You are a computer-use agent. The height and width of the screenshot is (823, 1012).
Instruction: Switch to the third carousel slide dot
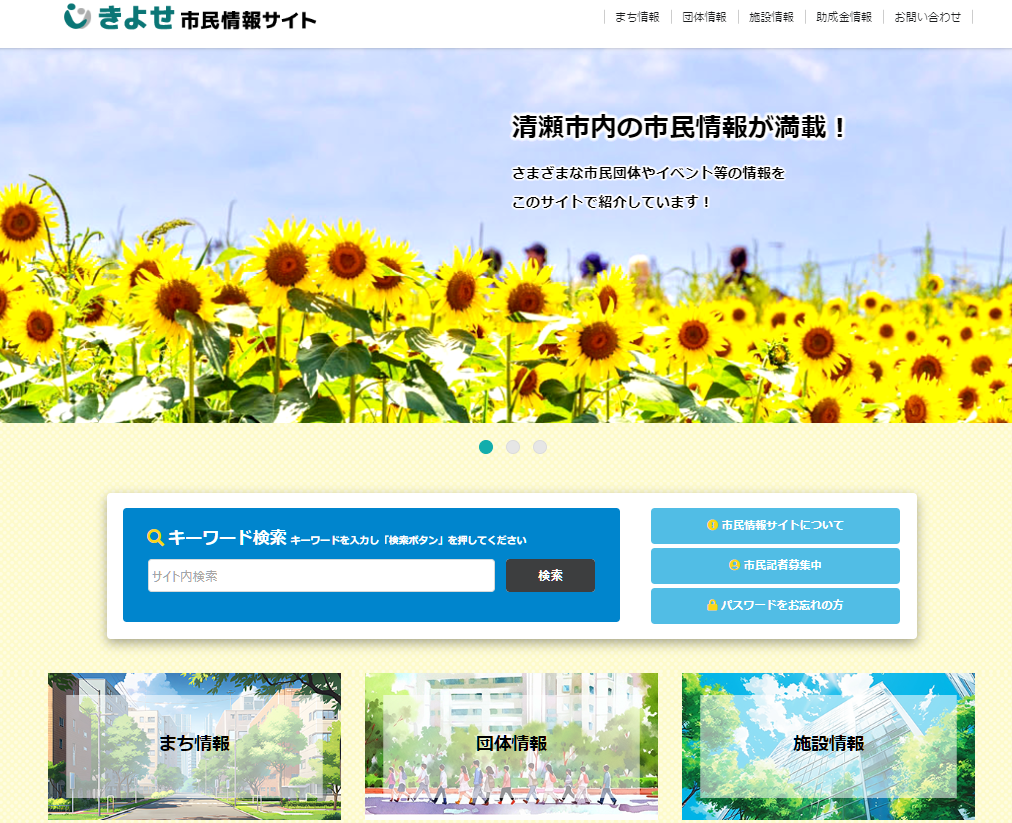click(x=540, y=447)
